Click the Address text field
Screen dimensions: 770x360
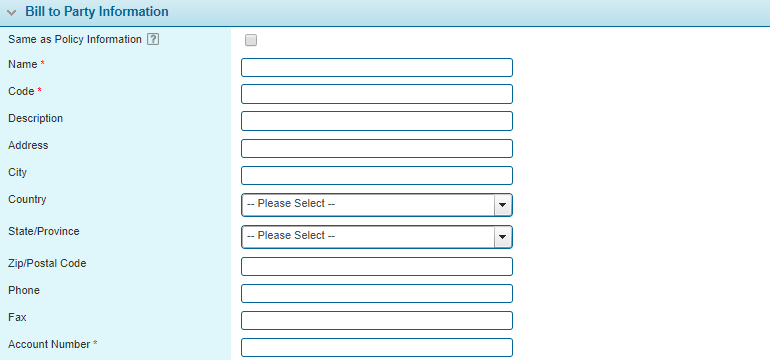(377, 148)
